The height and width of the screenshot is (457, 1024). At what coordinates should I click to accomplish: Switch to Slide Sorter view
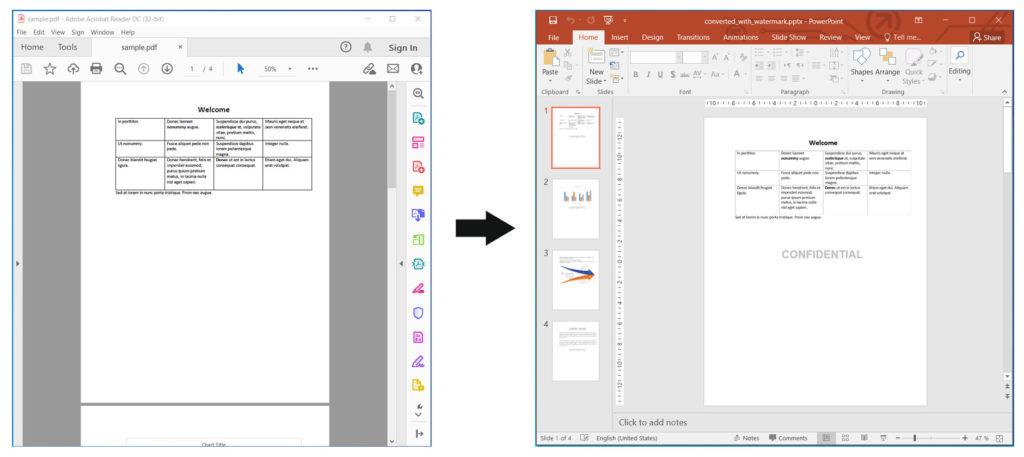[x=846, y=438]
